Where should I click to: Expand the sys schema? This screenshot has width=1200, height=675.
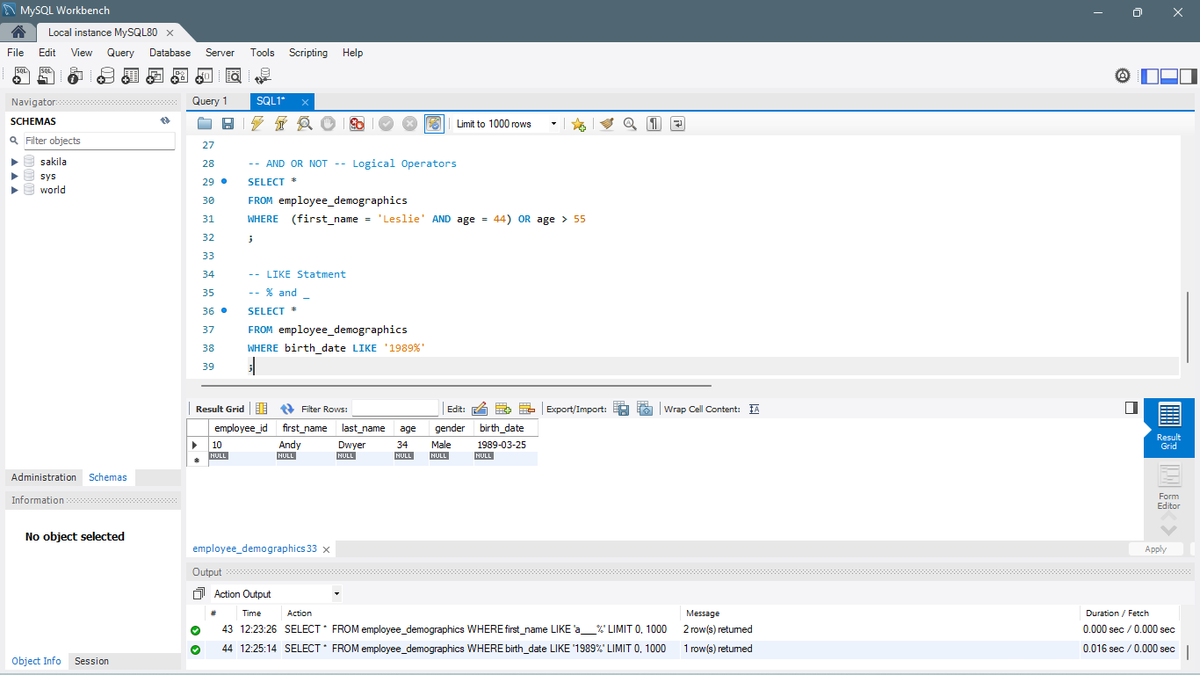pyautogui.click(x=14, y=176)
